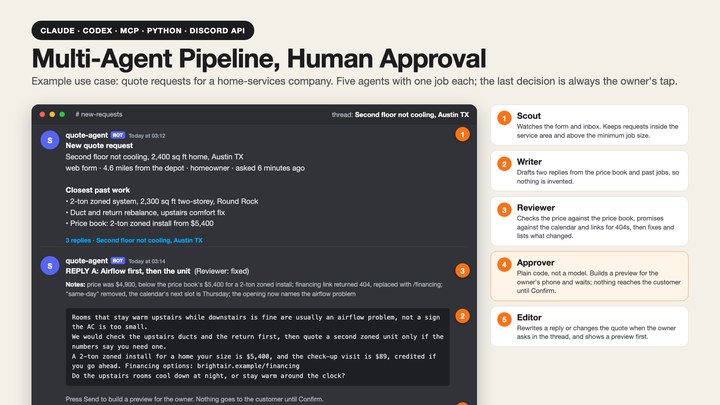
Task: Click the Press Send to build a preview text
Action: [x=194, y=399]
